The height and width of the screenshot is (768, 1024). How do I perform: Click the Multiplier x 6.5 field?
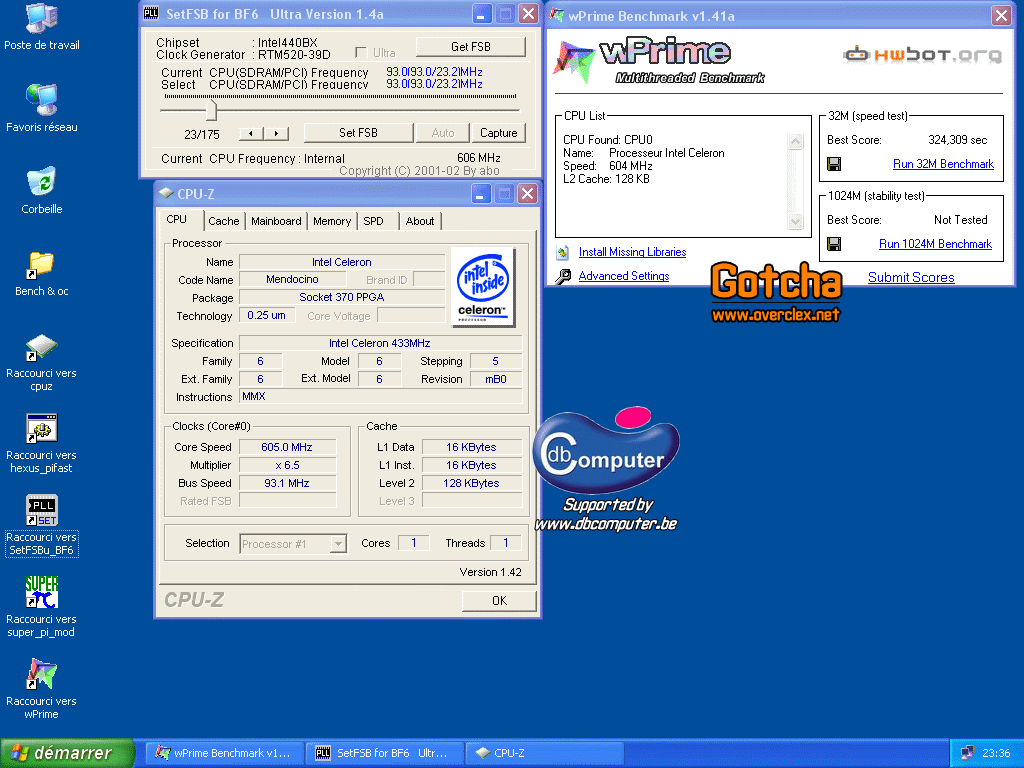287,465
